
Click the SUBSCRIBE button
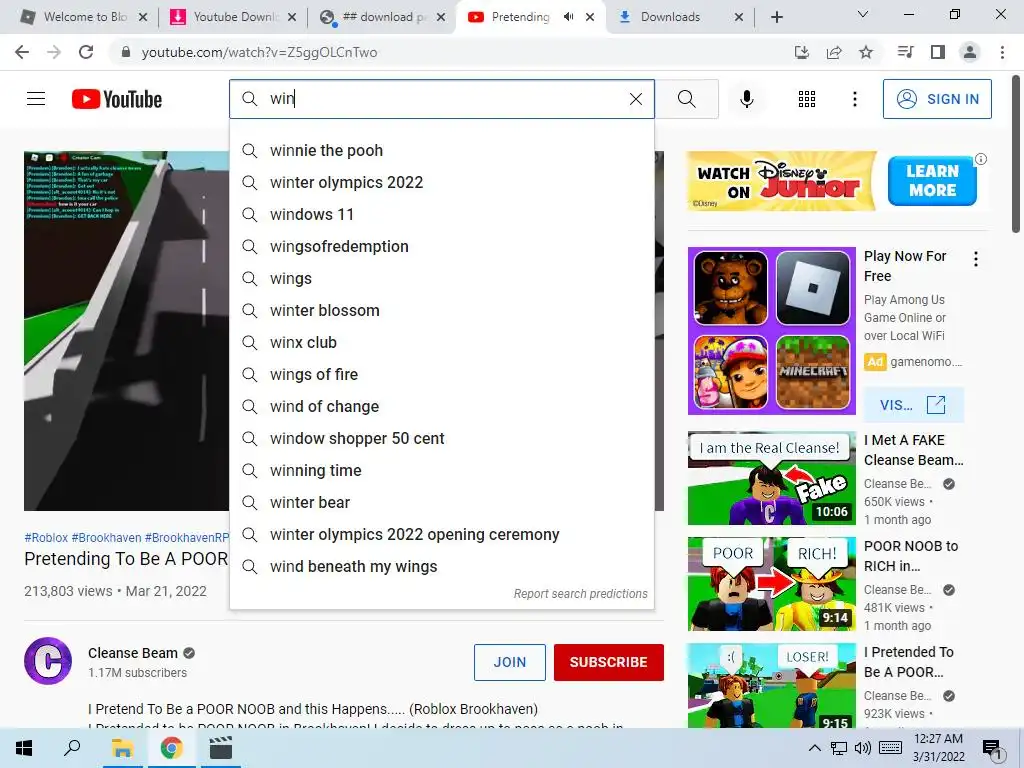(x=609, y=662)
